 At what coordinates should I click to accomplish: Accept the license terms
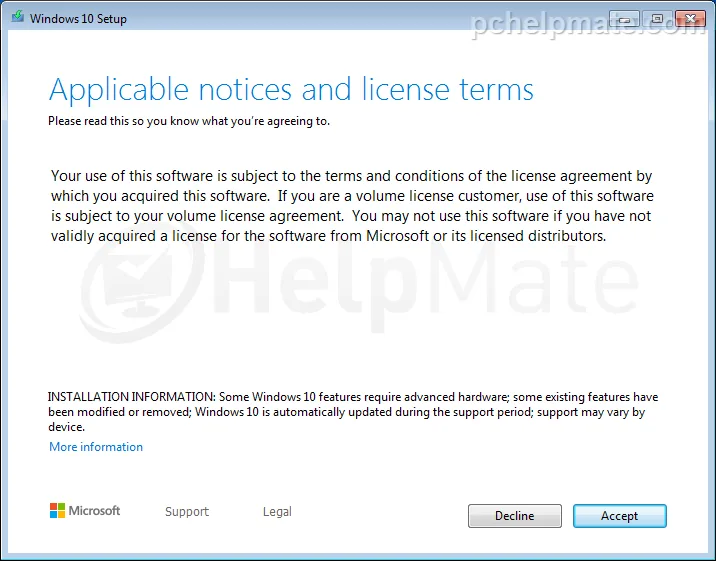pos(620,516)
